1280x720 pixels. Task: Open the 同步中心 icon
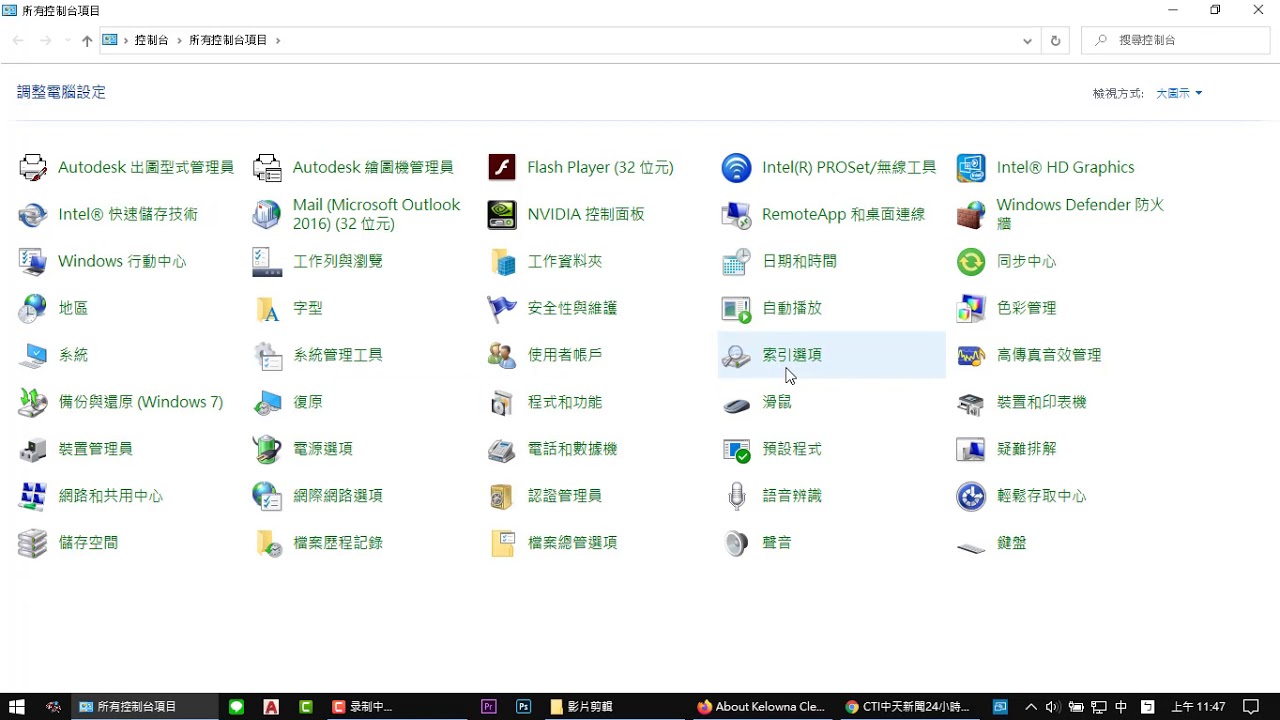971,261
